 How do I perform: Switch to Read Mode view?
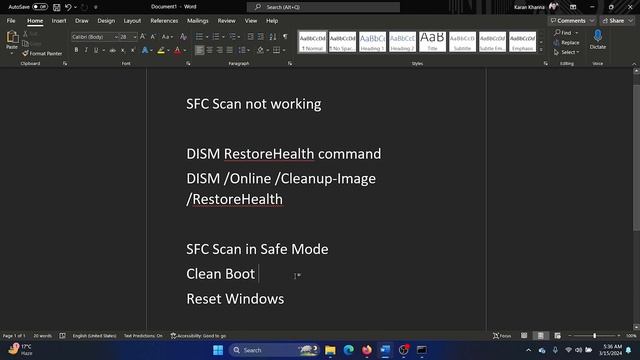[524, 336]
